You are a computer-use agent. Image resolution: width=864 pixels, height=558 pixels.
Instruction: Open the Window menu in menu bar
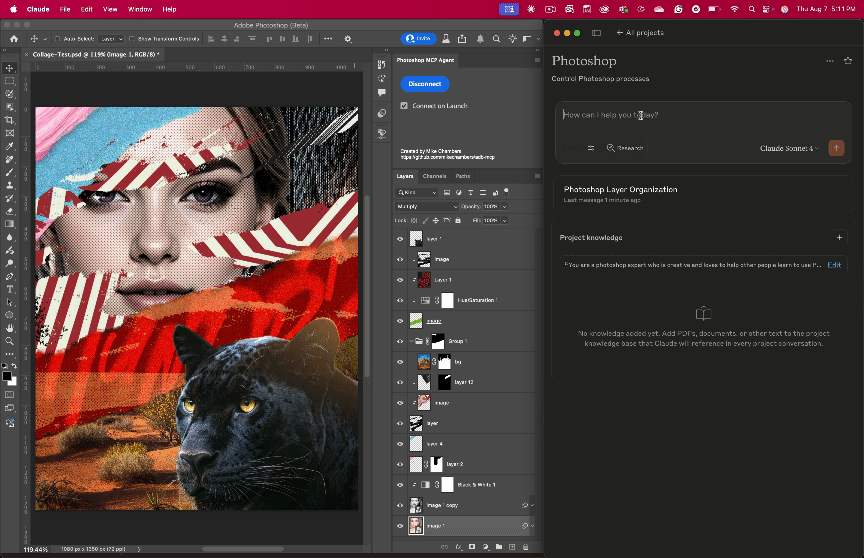click(140, 9)
